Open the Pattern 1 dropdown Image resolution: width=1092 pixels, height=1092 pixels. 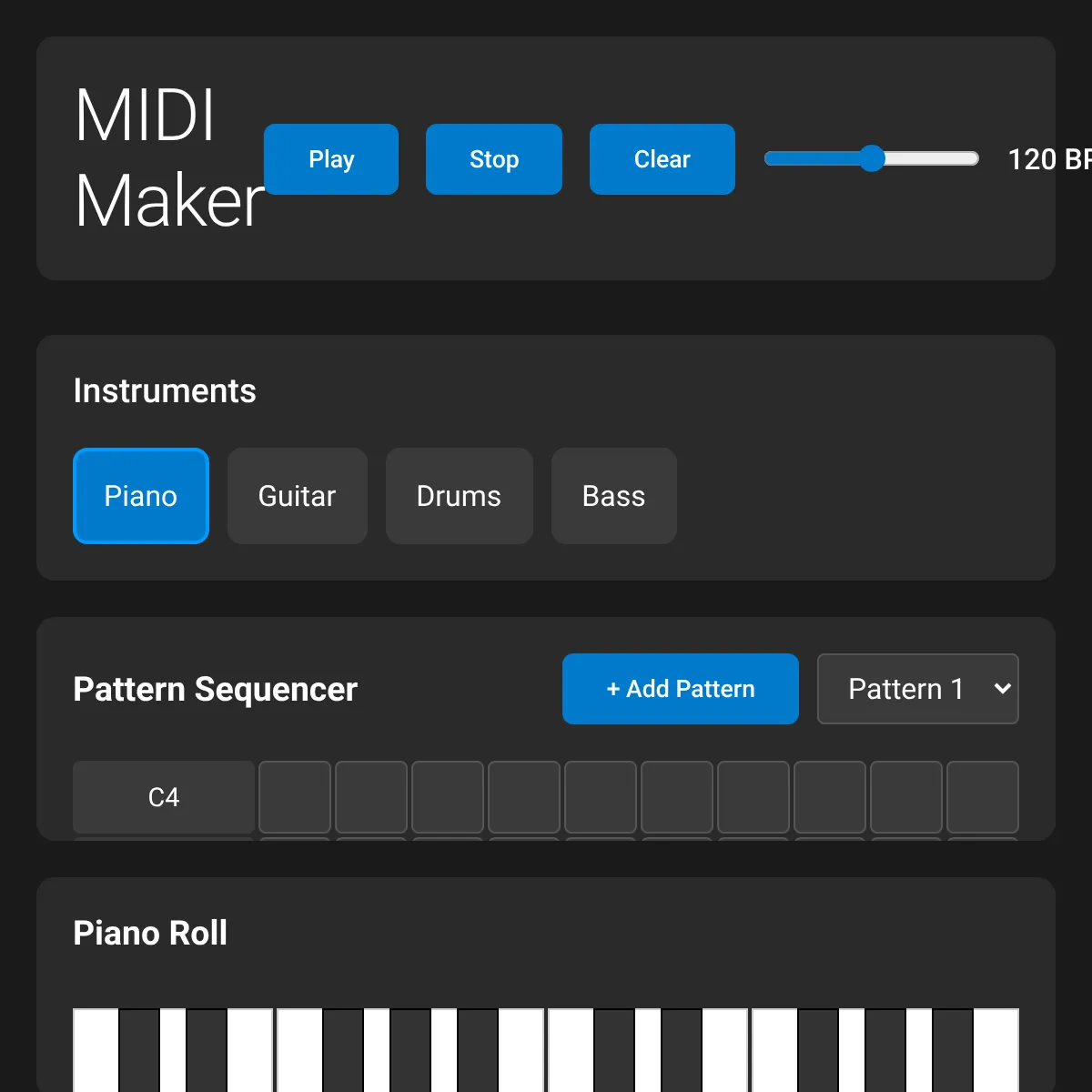tap(917, 689)
